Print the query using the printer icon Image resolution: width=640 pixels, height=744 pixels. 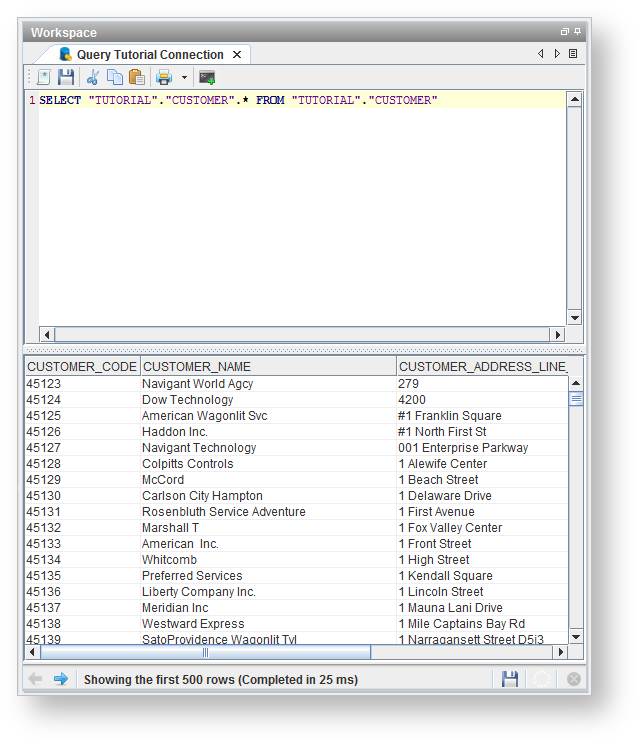[x=164, y=77]
